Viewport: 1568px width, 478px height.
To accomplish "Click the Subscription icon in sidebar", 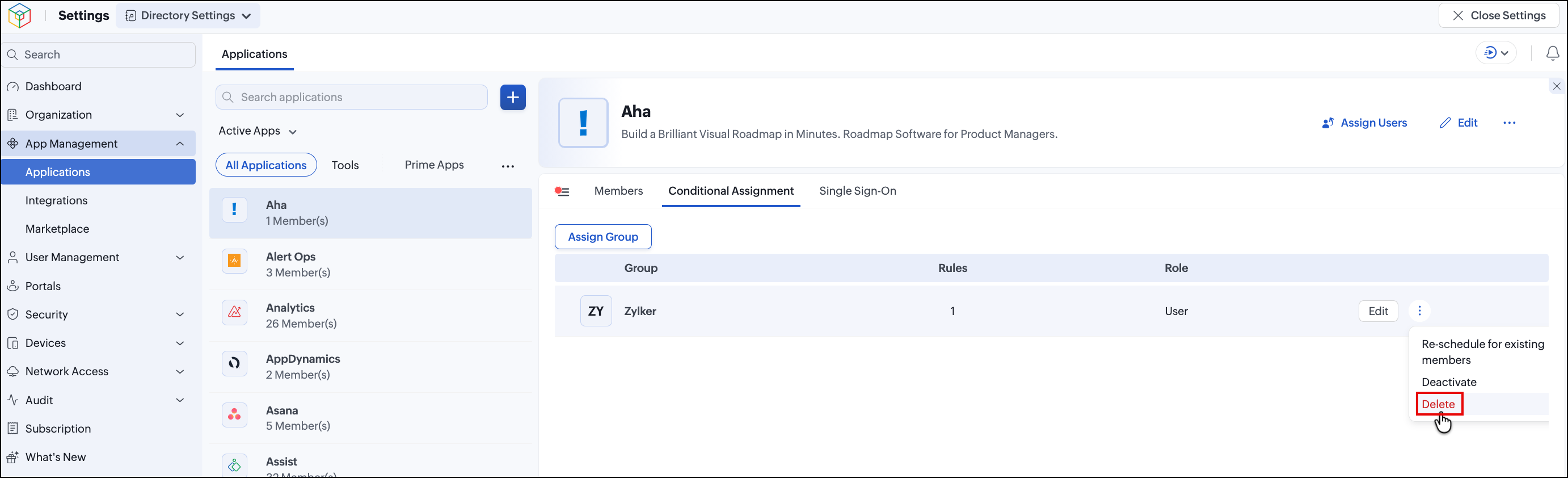I will [13, 429].
